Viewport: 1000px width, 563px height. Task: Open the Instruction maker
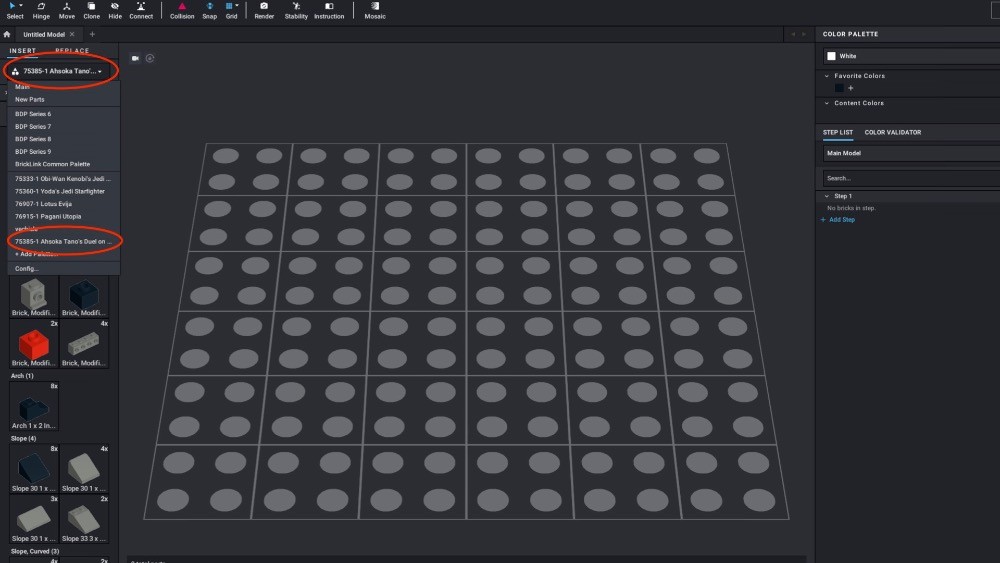pyautogui.click(x=329, y=10)
